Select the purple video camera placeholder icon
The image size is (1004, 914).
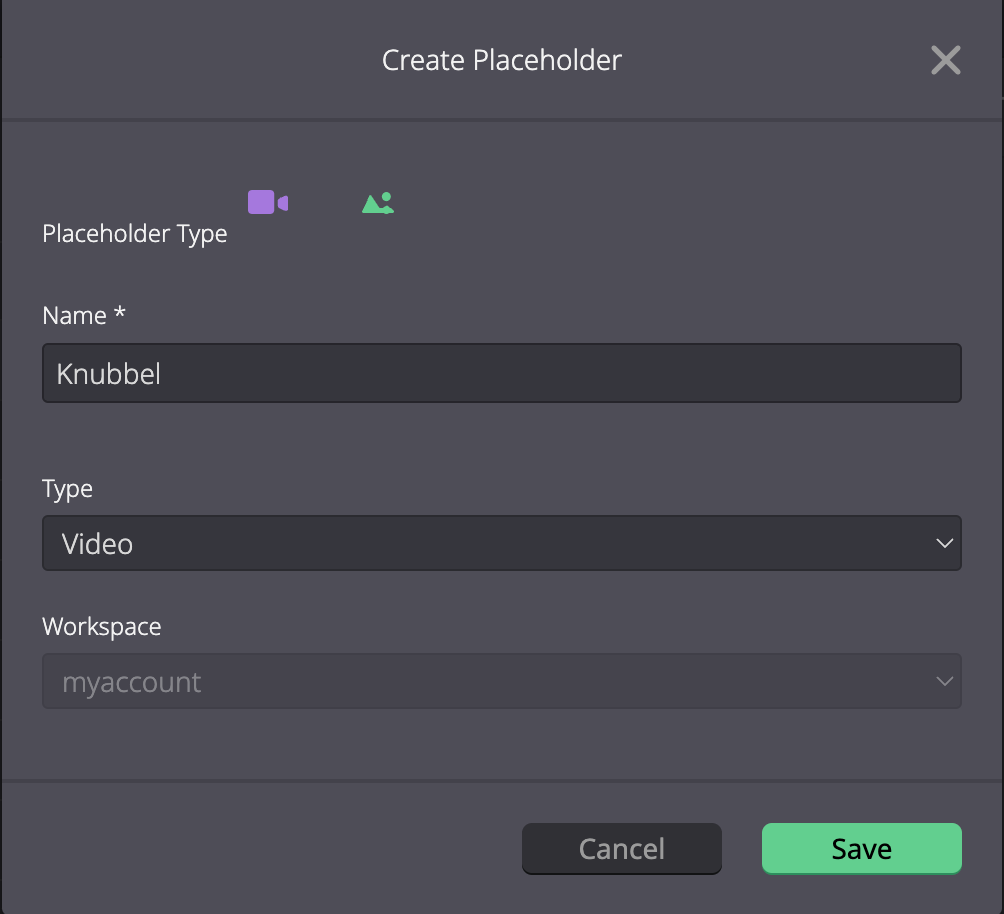(268, 202)
